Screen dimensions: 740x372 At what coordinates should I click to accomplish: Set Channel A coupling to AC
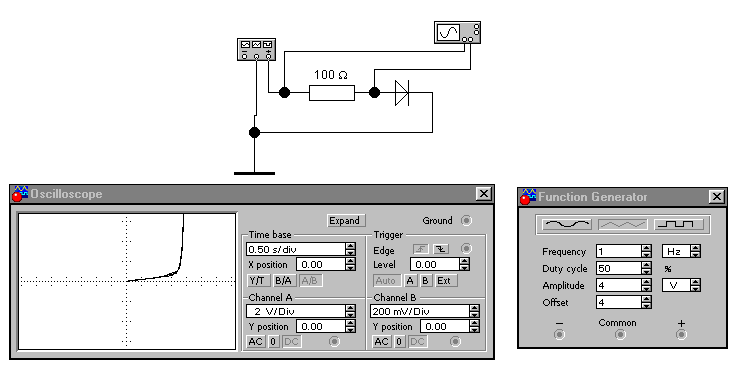point(255,341)
